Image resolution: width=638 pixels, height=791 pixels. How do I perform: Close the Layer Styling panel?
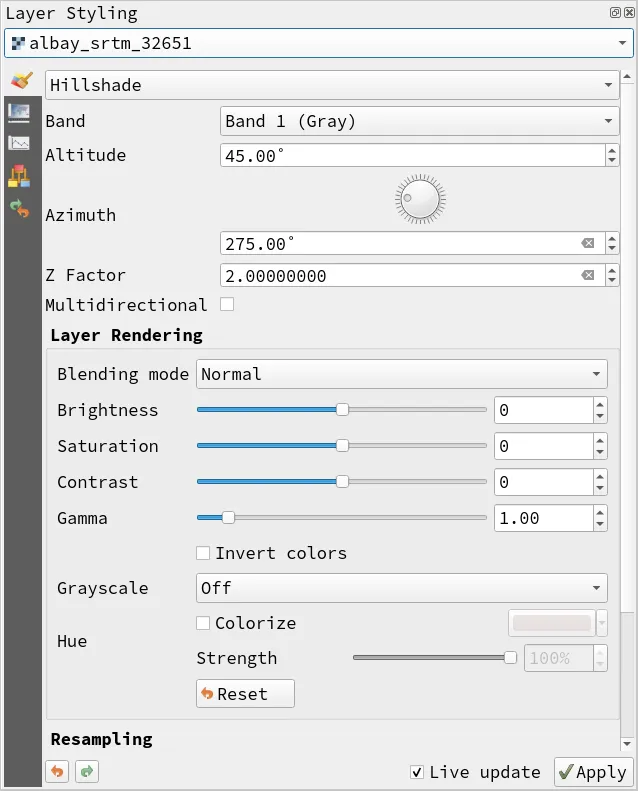(629, 13)
